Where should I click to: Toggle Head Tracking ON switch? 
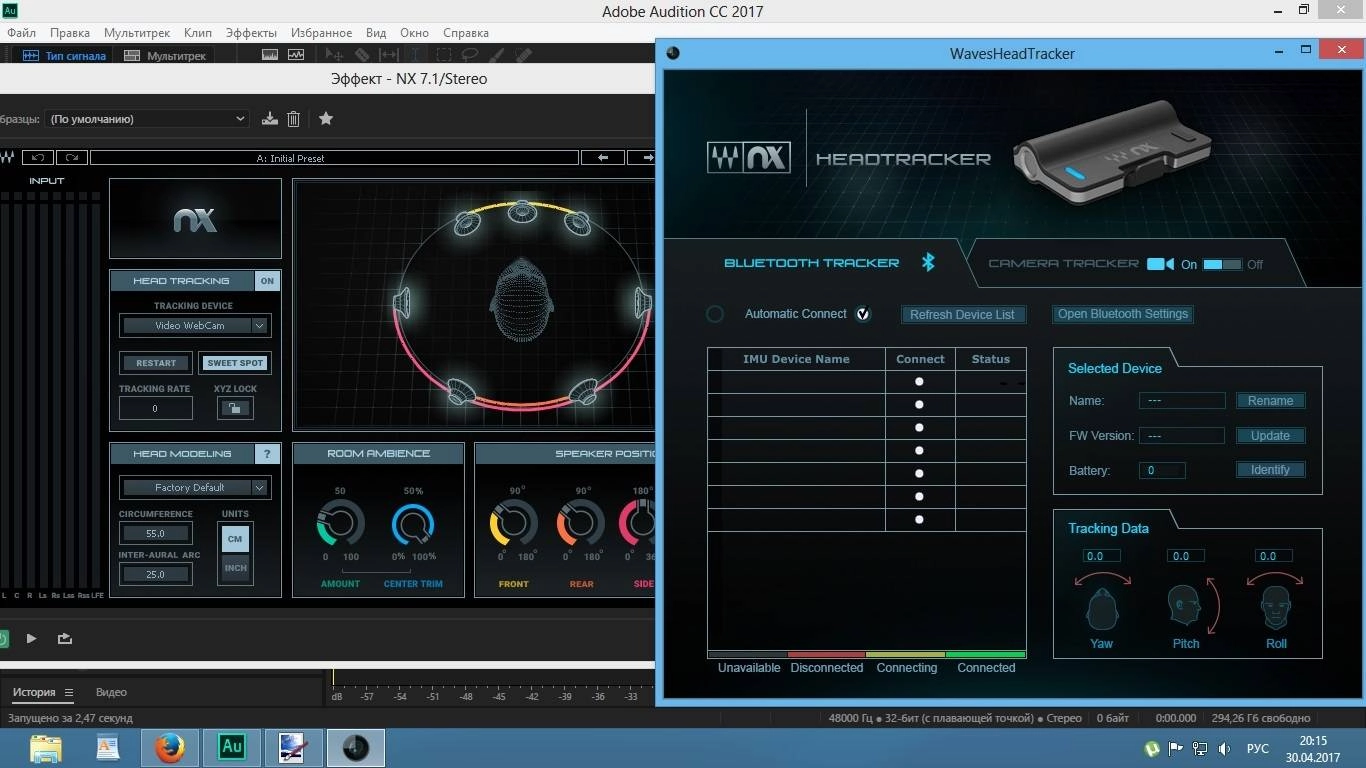pyautogui.click(x=267, y=281)
